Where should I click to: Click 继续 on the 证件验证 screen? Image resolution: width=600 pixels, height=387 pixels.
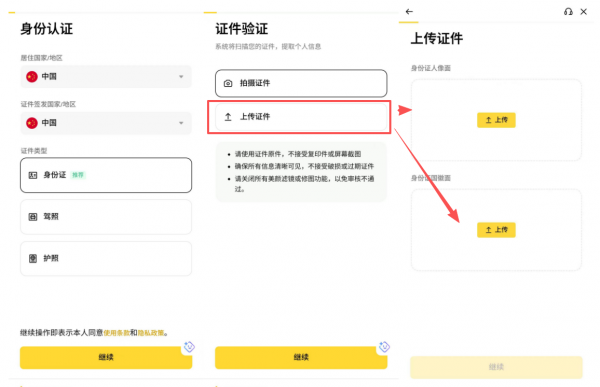tap(301, 358)
